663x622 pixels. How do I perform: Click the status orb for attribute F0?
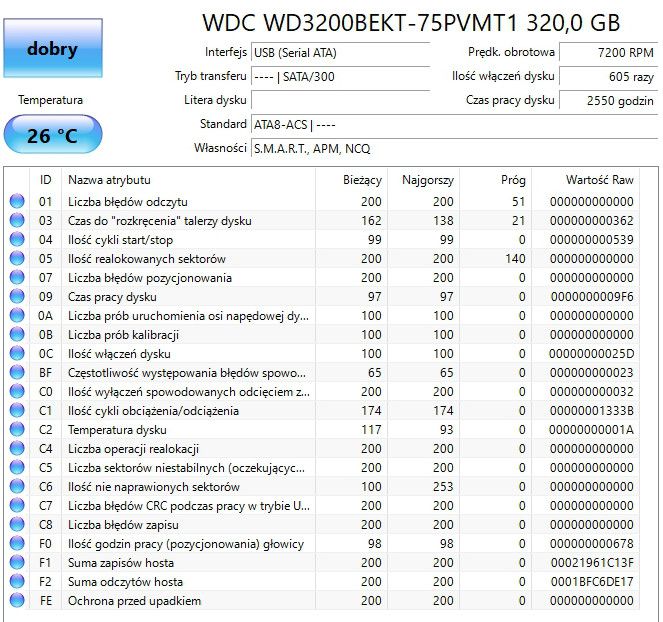[17, 543]
